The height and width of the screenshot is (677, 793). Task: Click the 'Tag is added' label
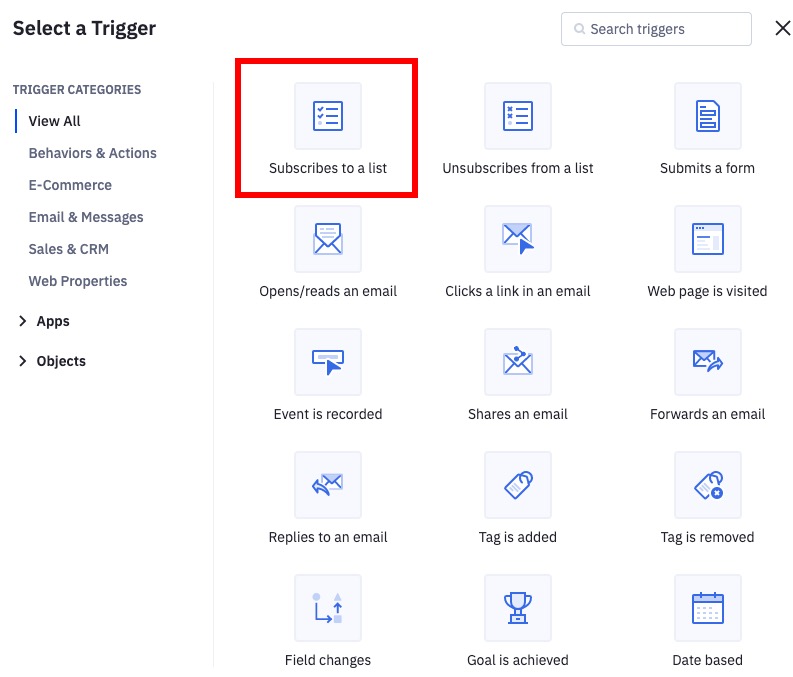click(518, 537)
